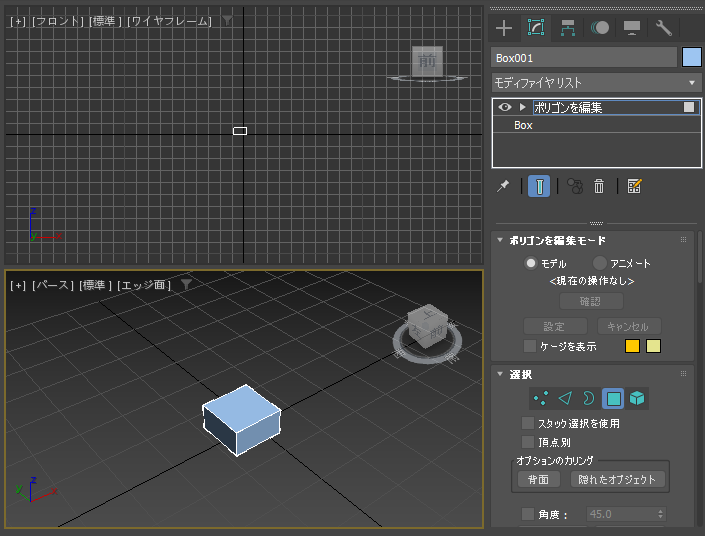Screen dimensions: 705x536
Task: Select Element sub-object level cube icon
Action: [x=637, y=398]
